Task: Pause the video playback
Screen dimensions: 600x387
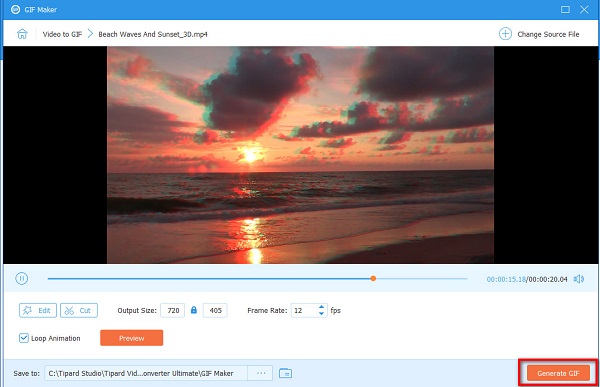Action: click(21, 278)
